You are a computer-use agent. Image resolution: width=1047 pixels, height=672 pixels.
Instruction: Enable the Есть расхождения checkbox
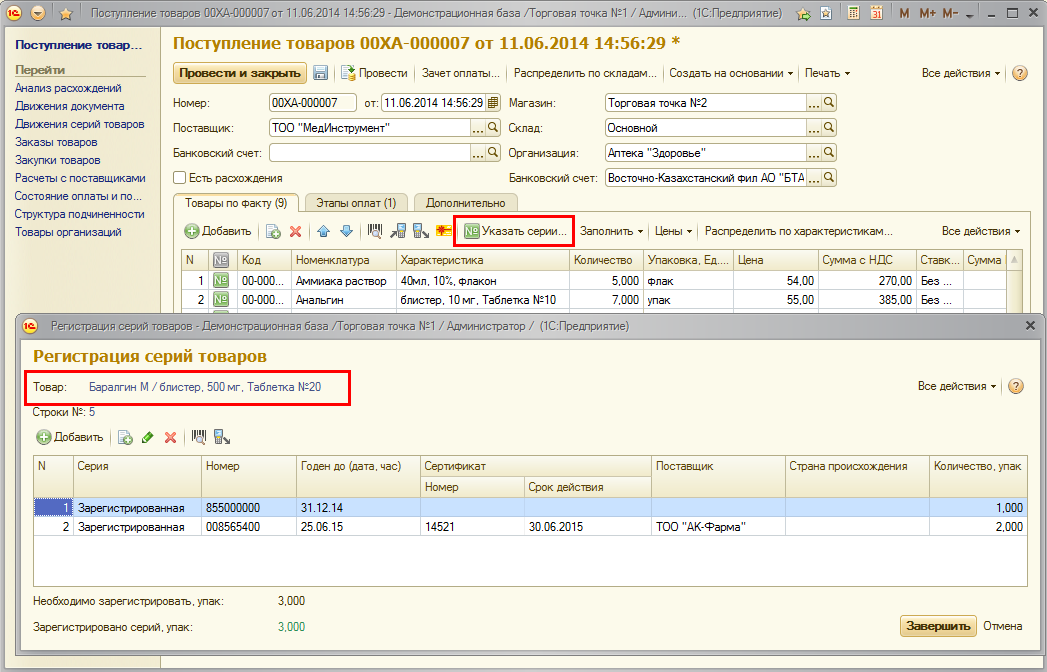(x=180, y=178)
